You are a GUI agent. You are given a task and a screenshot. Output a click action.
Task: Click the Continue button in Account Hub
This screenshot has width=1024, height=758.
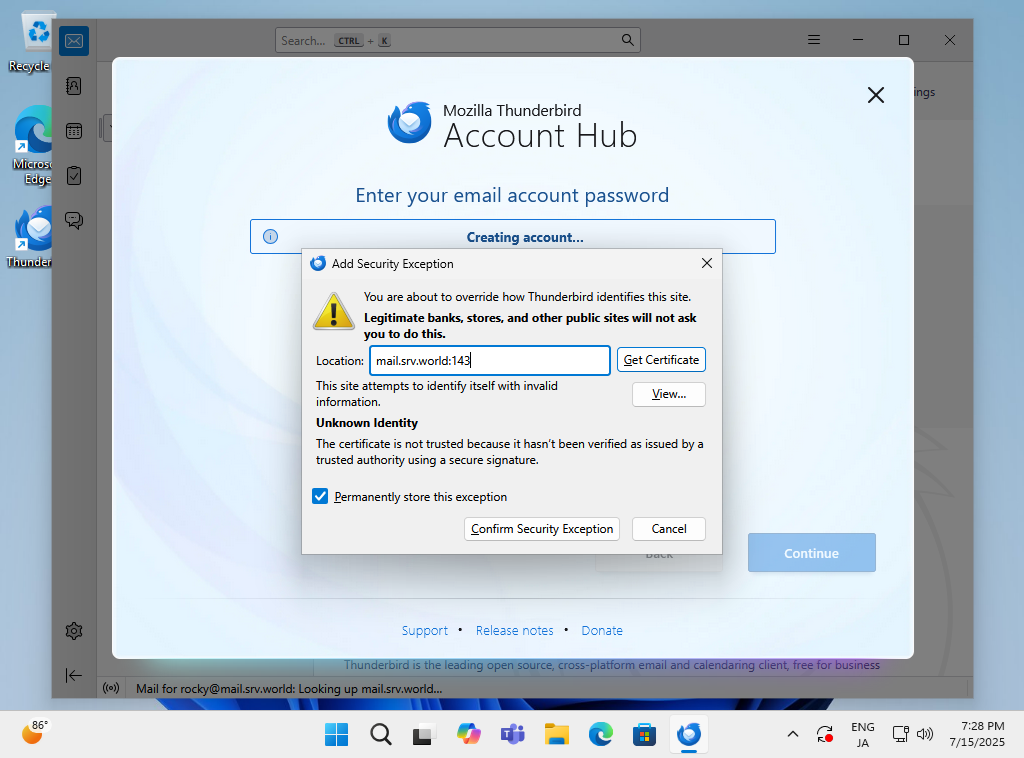(812, 553)
